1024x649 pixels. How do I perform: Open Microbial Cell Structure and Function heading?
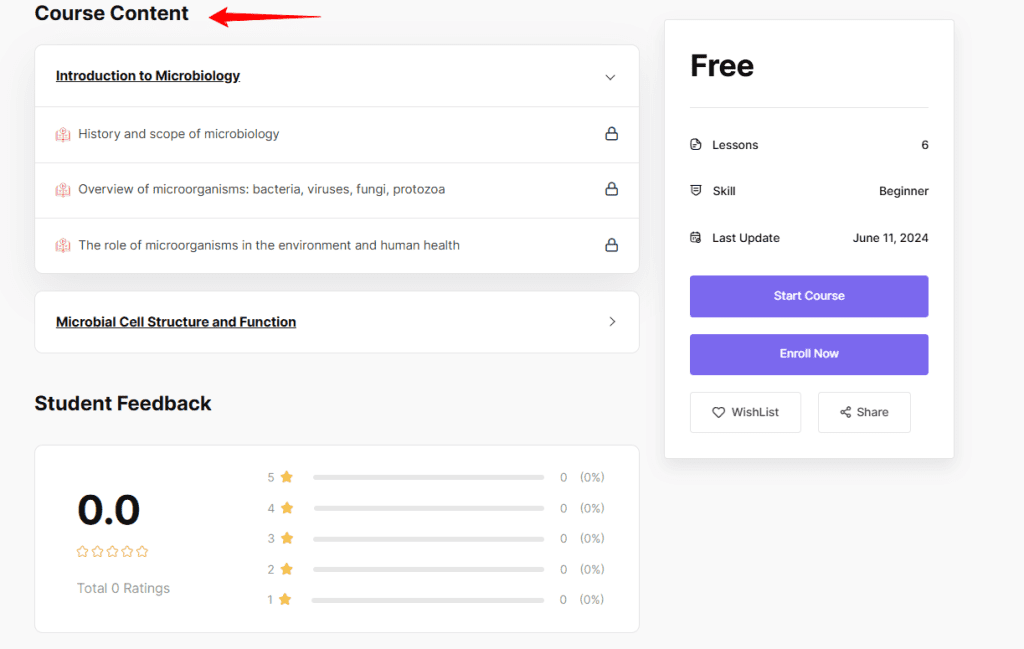(176, 322)
